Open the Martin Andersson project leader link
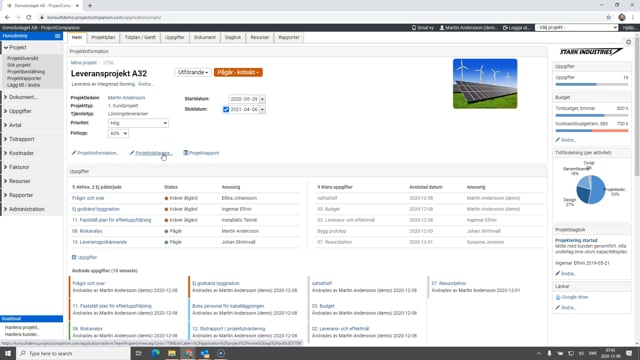Viewport: 640px width, 360px height. pyautogui.click(x=126, y=98)
